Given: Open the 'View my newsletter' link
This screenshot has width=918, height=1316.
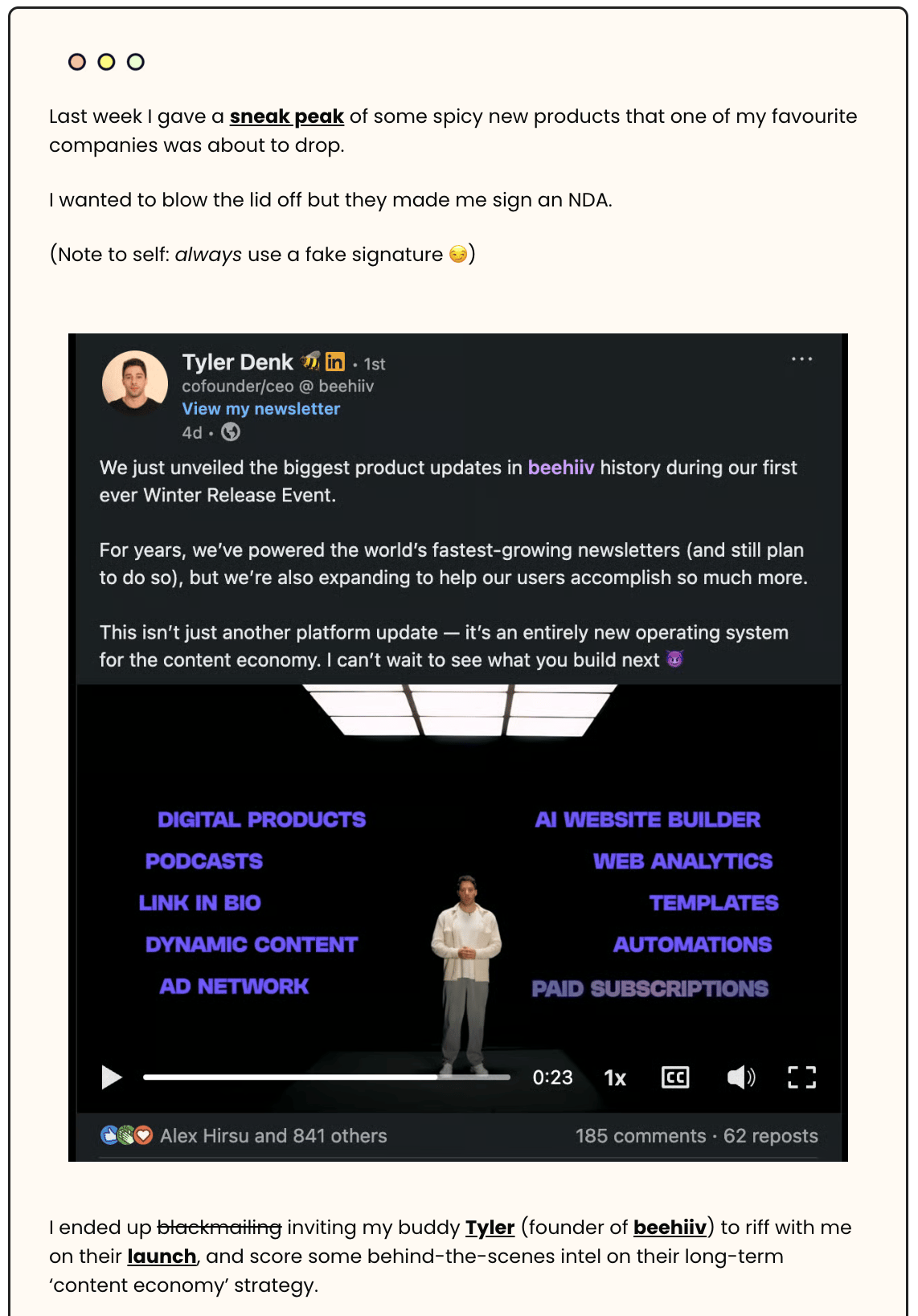Looking at the screenshot, I should click(x=260, y=408).
